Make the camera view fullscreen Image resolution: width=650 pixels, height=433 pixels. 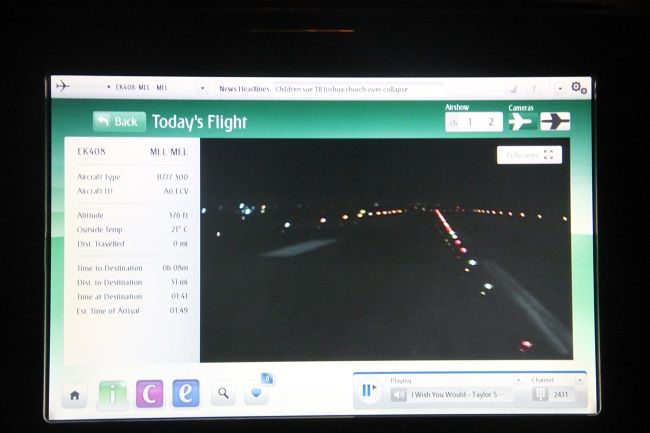(529, 155)
